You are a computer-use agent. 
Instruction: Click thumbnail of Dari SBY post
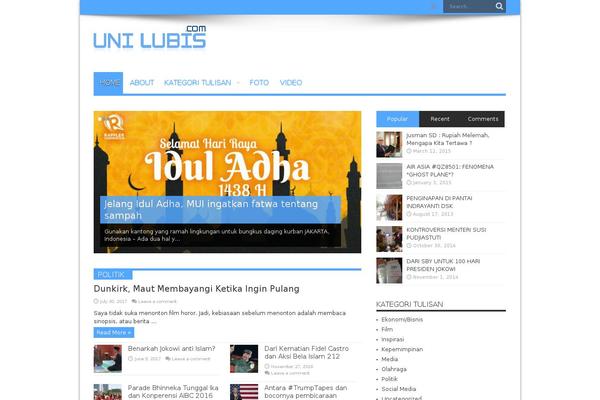pos(389,270)
